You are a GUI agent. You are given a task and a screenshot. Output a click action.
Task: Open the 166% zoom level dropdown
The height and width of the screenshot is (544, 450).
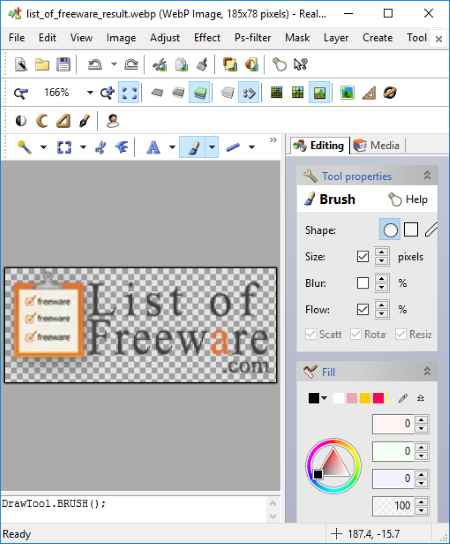pos(90,93)
